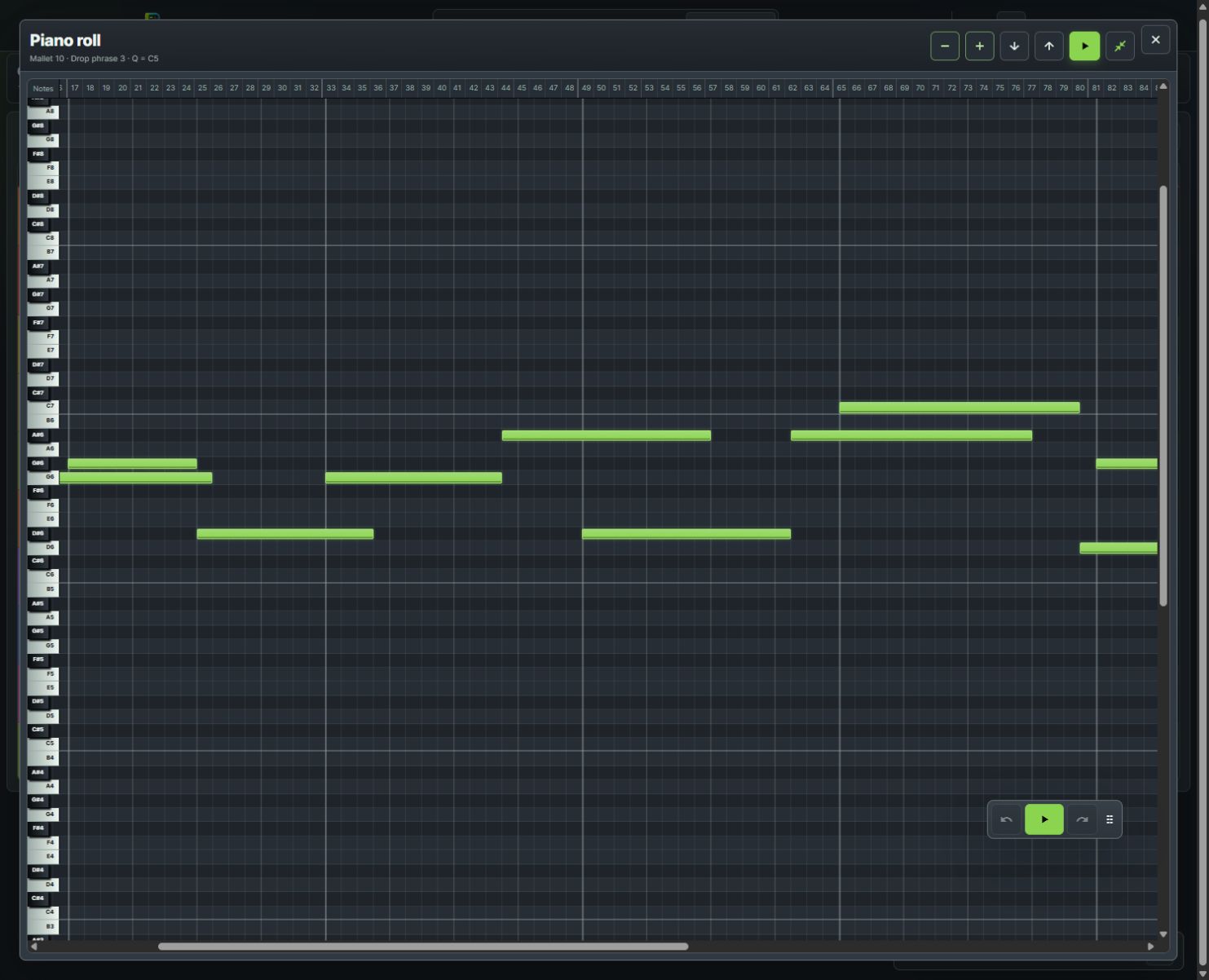Click step 33 in the timeline ruler

click(331, 88)
